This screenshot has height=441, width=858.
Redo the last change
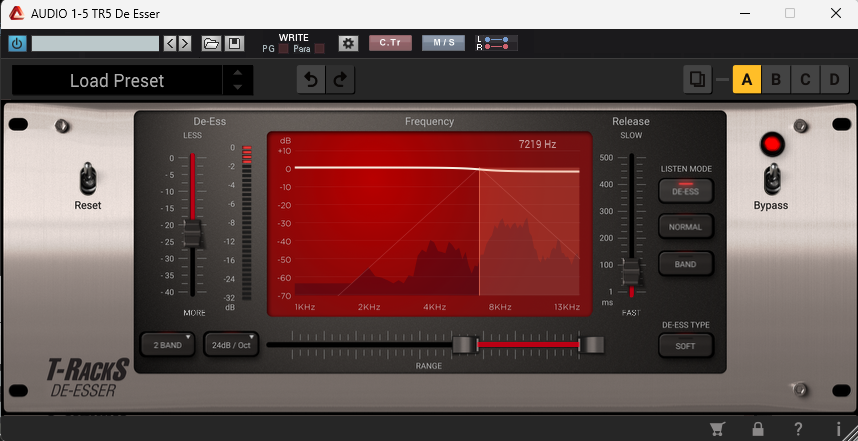(340, 80)
